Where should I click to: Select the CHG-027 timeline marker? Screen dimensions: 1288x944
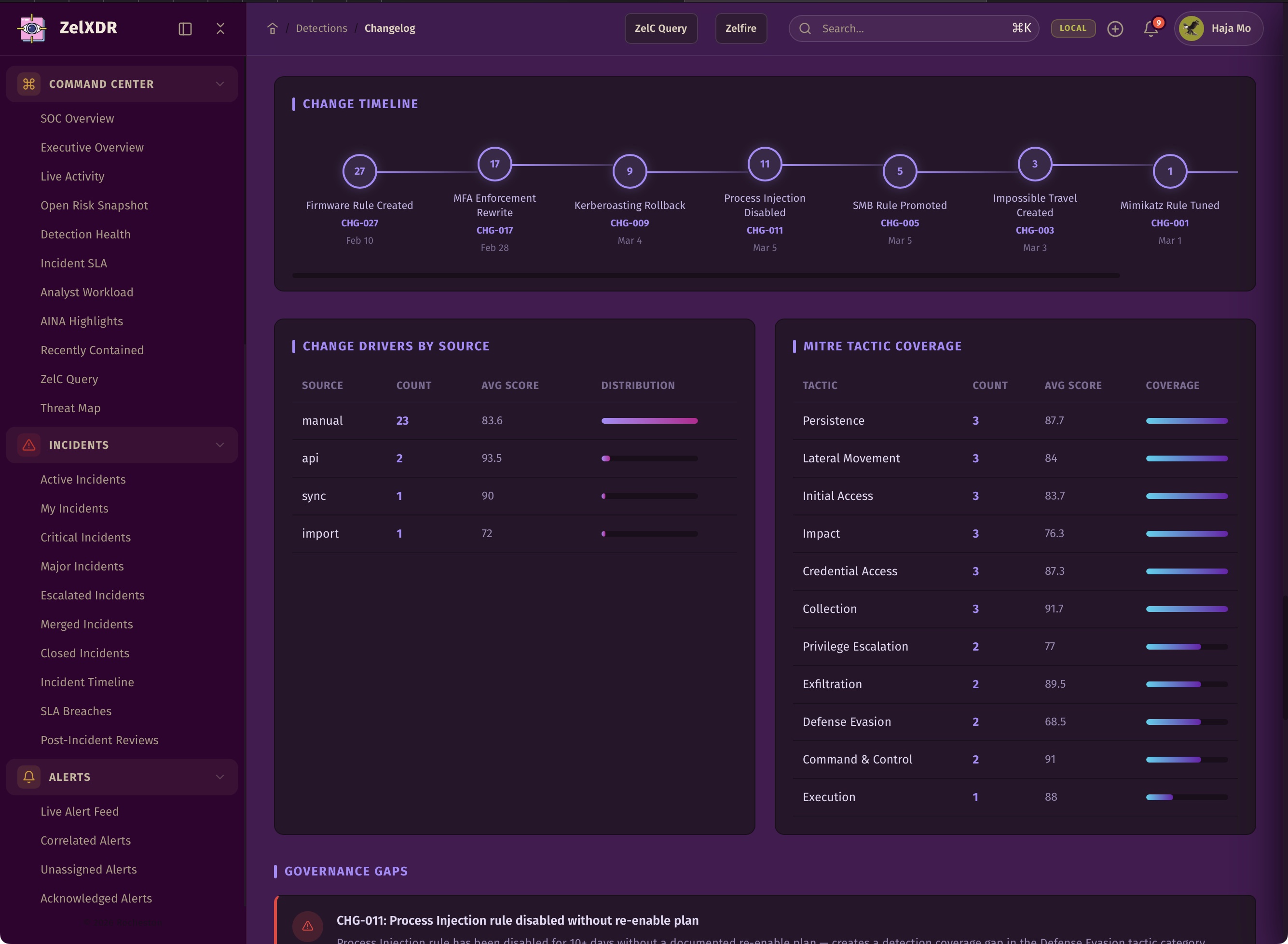[359, 171]
